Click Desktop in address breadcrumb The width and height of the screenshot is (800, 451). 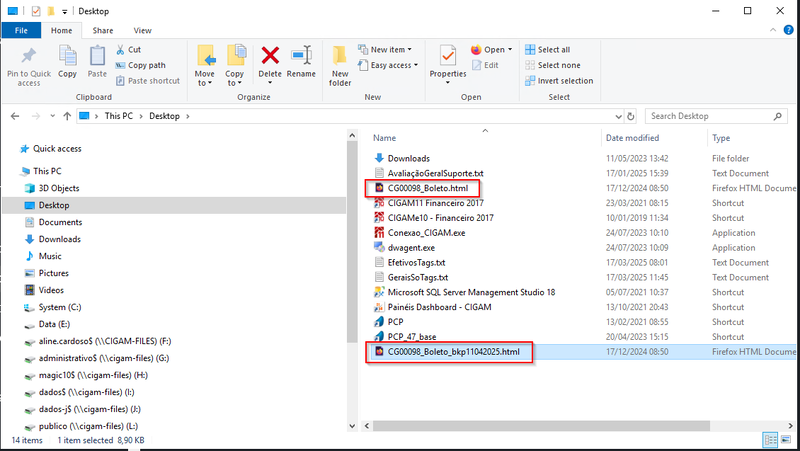[164, 116]
